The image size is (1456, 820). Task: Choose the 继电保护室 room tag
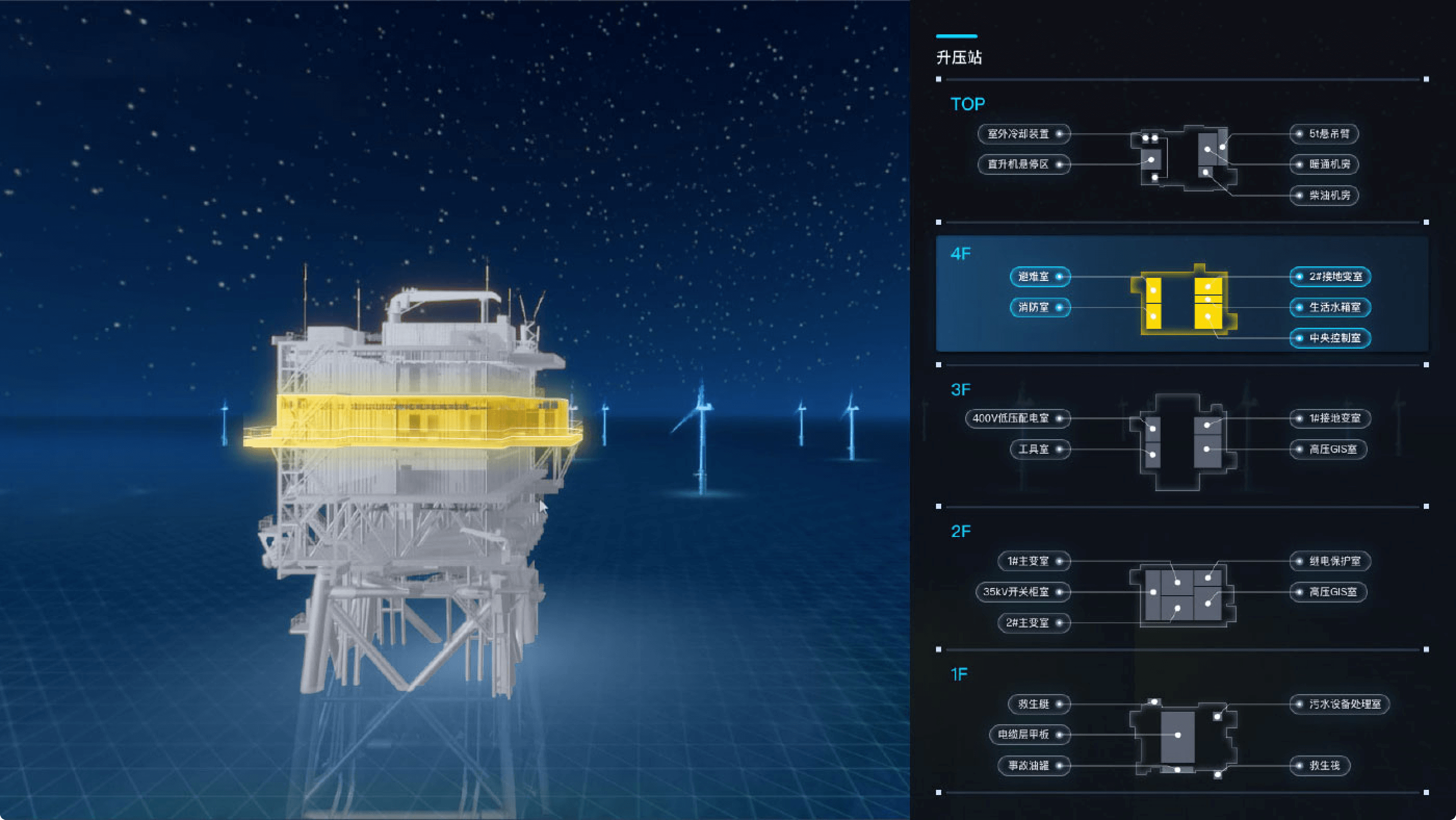tap(1330, 561)
